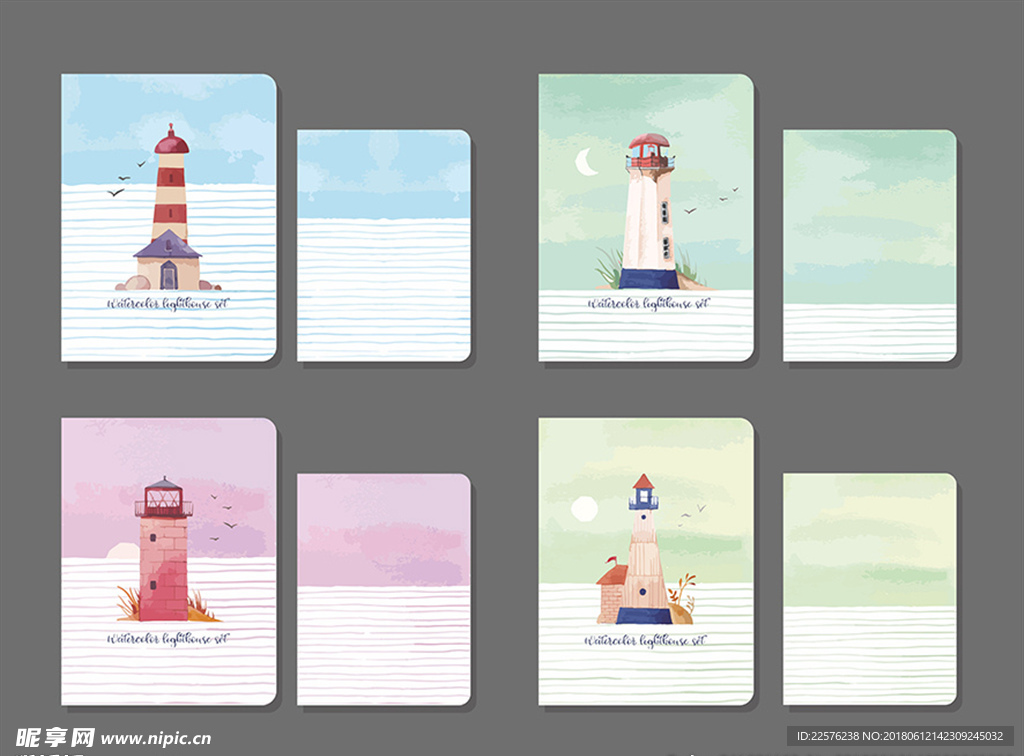Select the plain yellow-green watercolor card
Image resolution: width=1024 pixels, height=756 pixels.
[x=869, y=589]
